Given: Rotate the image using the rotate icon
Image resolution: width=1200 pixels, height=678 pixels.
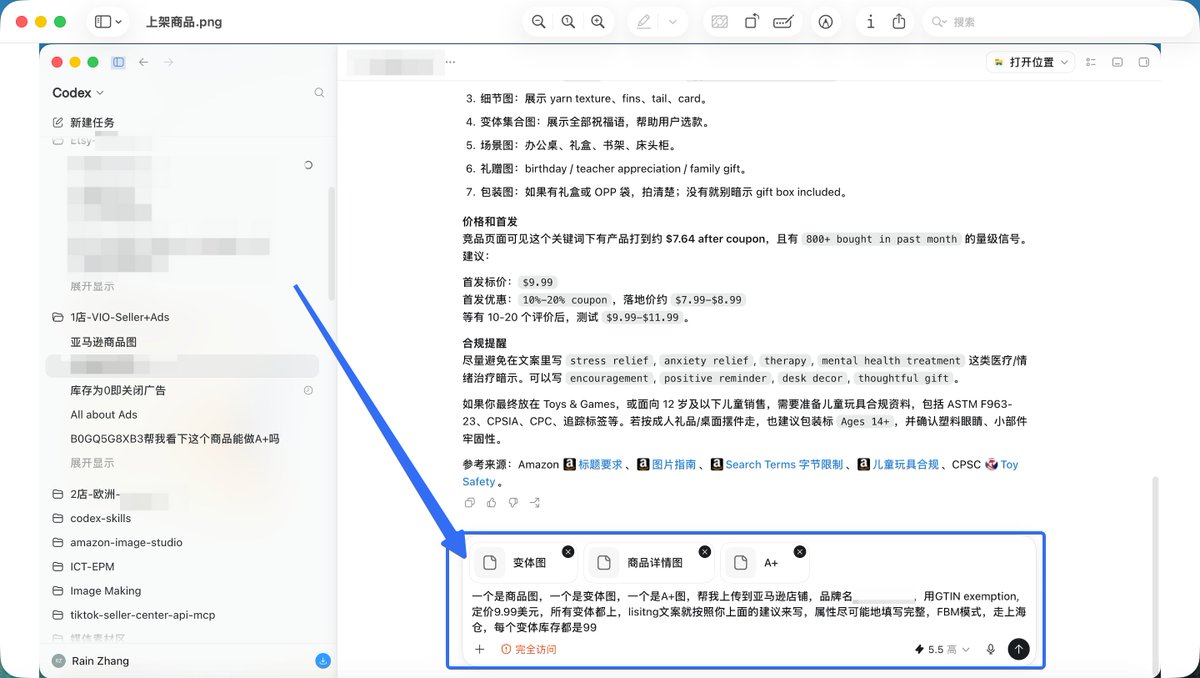Looking at the screenshot, I should point(751,21).
